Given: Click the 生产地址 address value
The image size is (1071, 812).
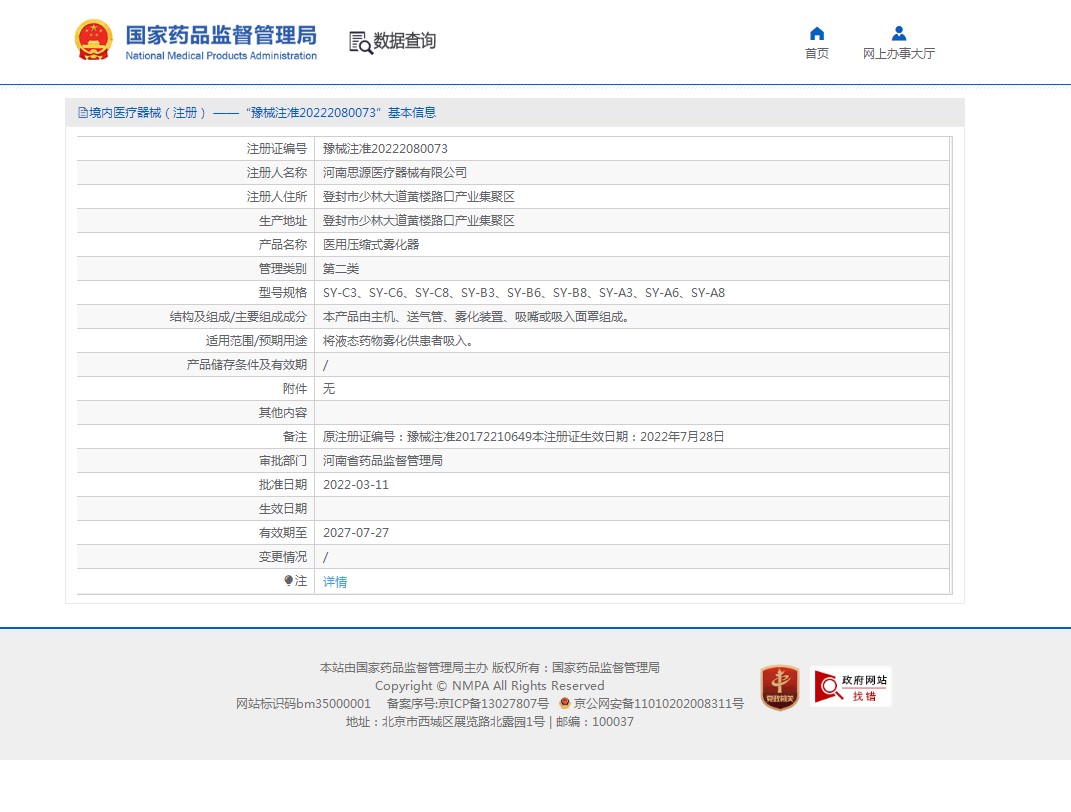Looking at the screenshot, I should click(x=419, y=221).
